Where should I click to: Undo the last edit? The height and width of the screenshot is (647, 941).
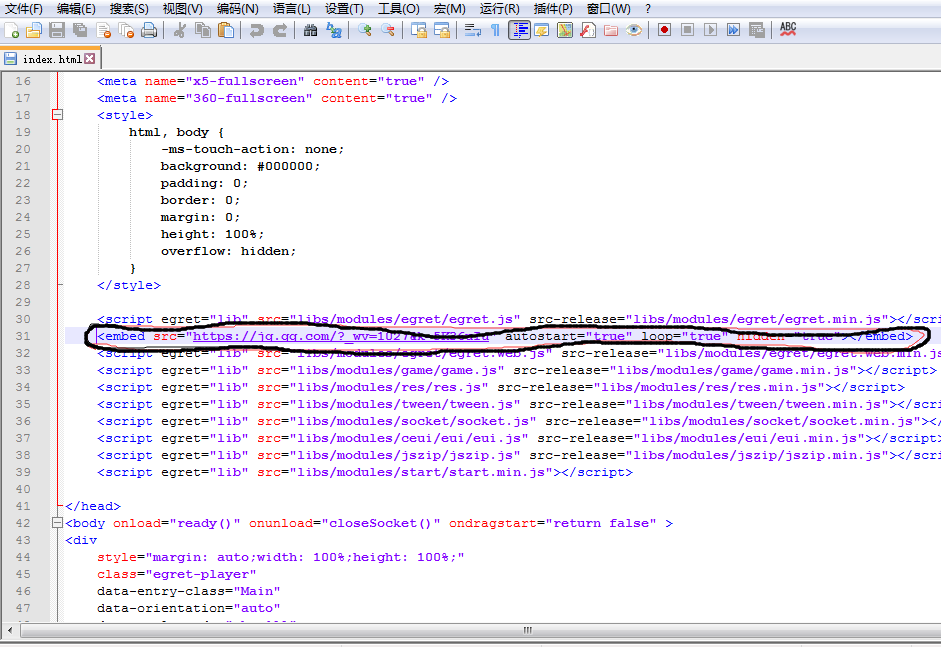256,30
